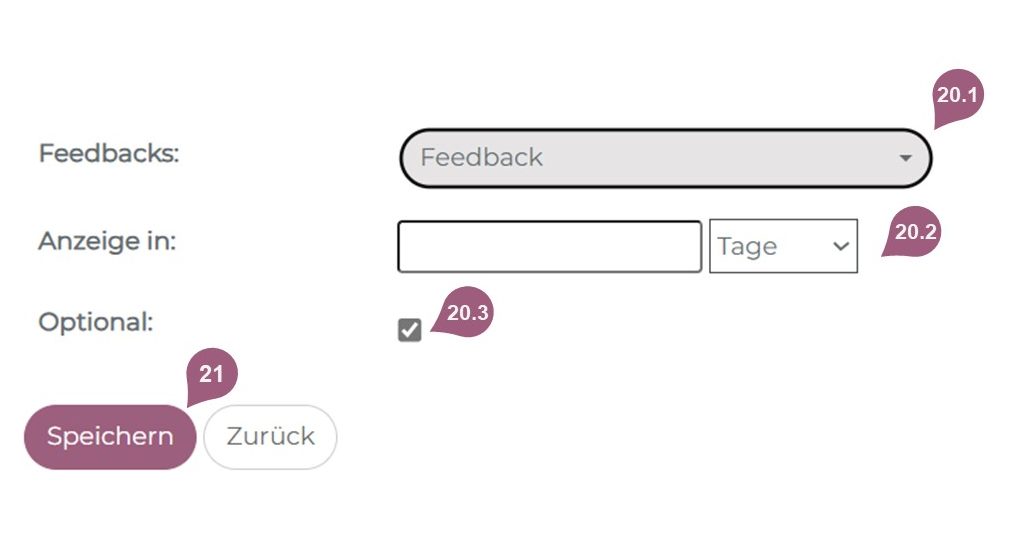Click the Zurück button

tap(270, 437)
